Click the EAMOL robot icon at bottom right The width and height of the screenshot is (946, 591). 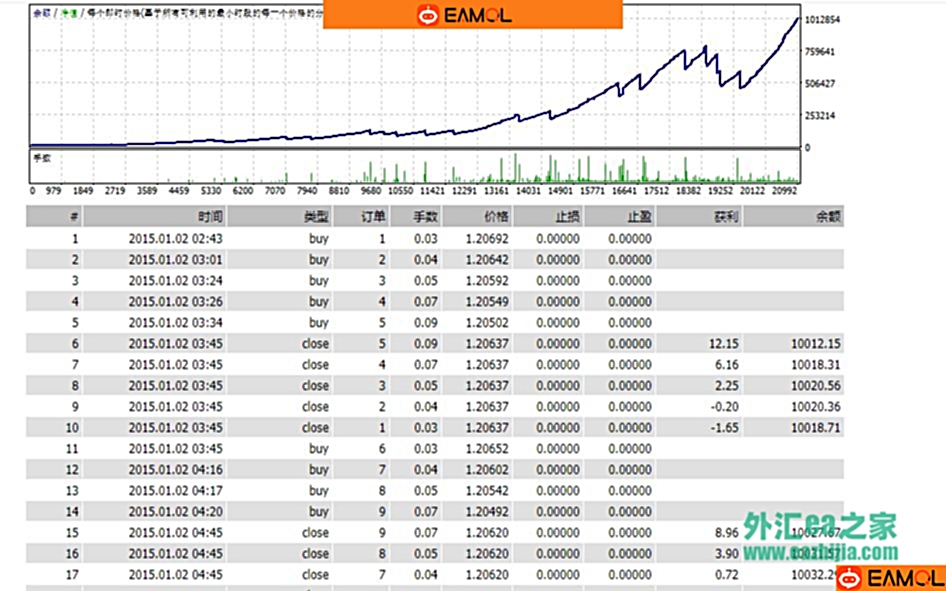(x=851, y=578)
